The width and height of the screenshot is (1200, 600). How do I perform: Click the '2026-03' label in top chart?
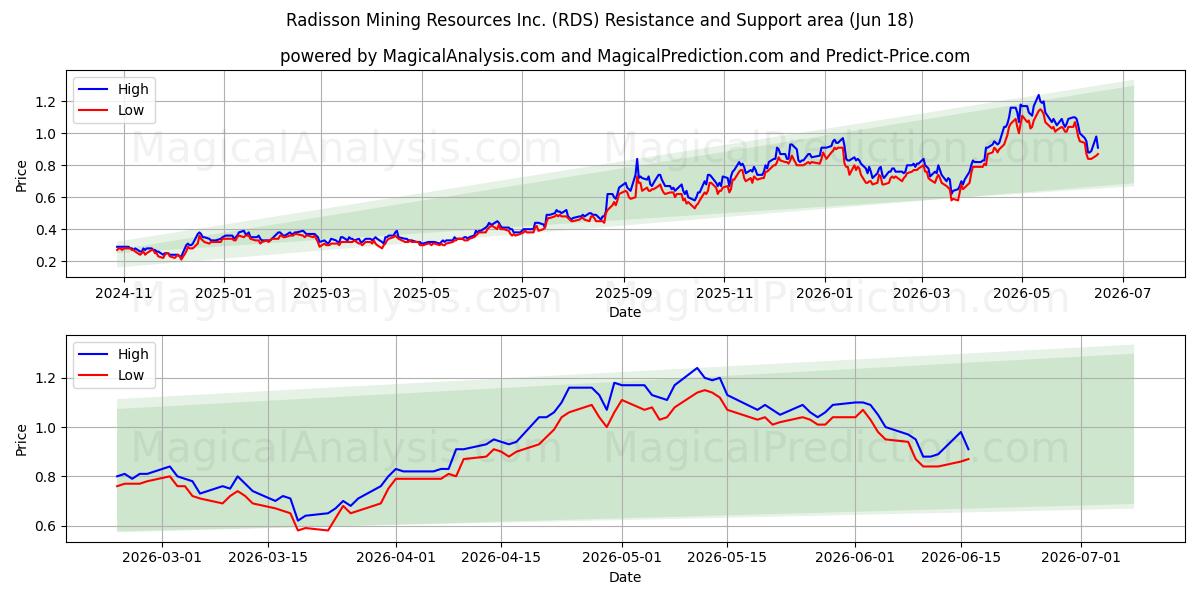(922, 294)
